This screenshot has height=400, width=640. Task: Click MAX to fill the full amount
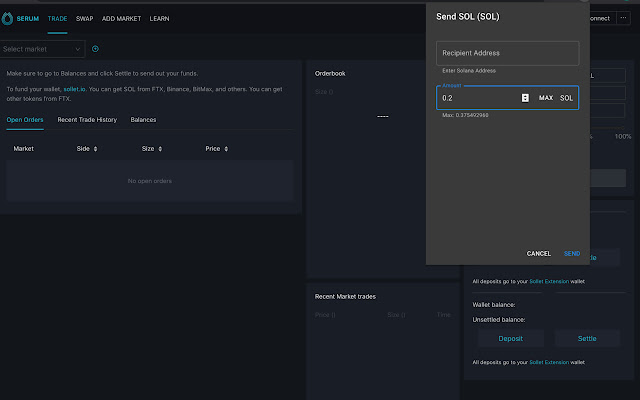point(546,98)
